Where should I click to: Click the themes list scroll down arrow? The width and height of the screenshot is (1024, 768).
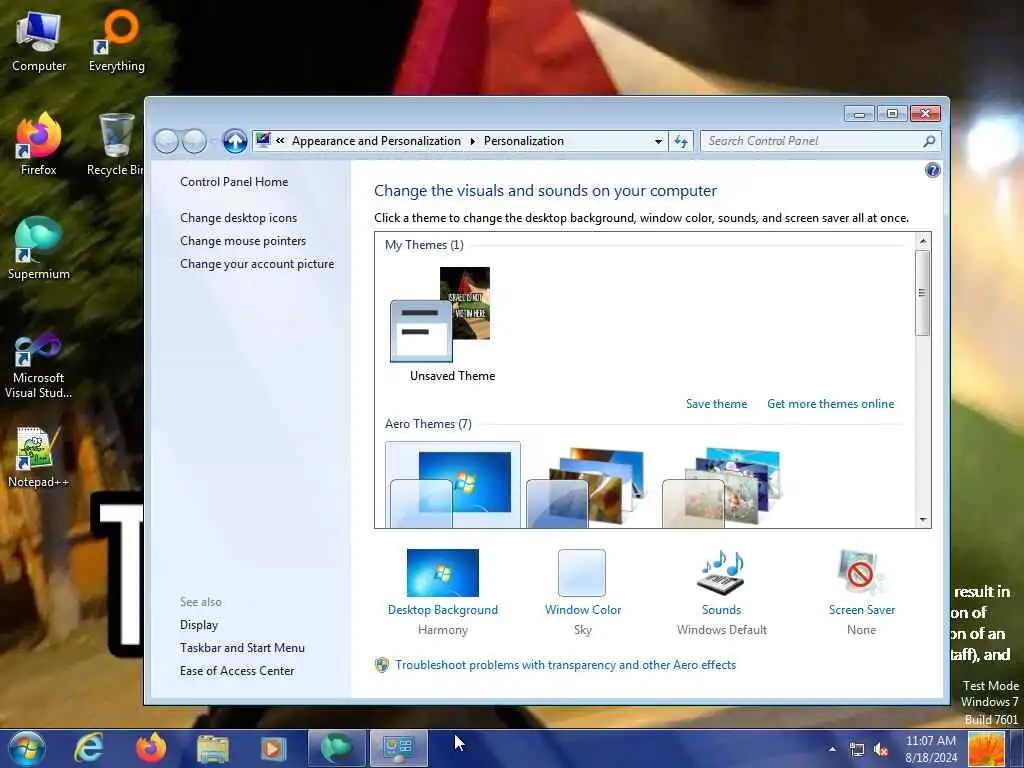click(x=923, y=520)
